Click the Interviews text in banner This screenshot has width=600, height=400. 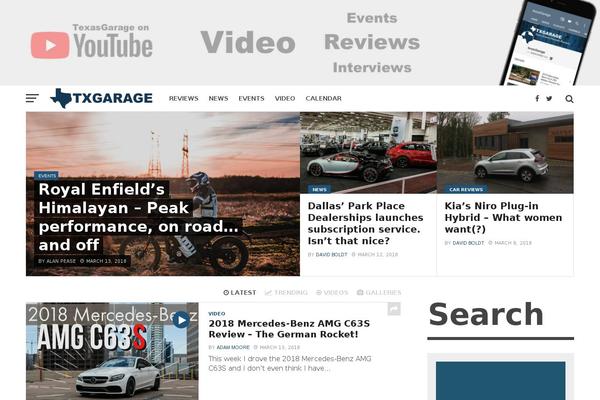tap(372, 67)
